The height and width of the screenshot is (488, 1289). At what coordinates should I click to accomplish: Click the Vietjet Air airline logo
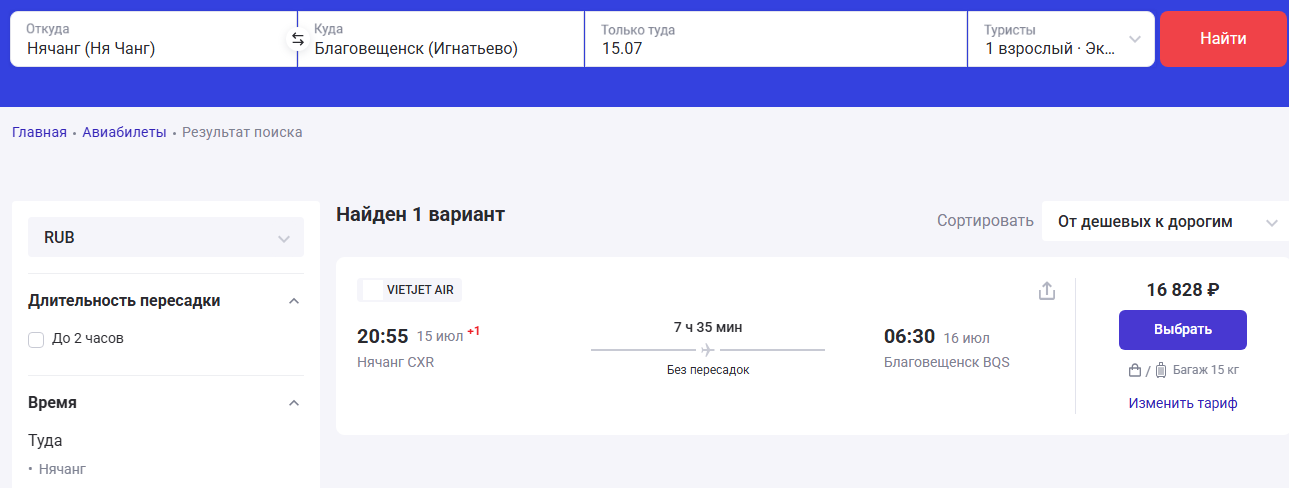tap(373, 290)
